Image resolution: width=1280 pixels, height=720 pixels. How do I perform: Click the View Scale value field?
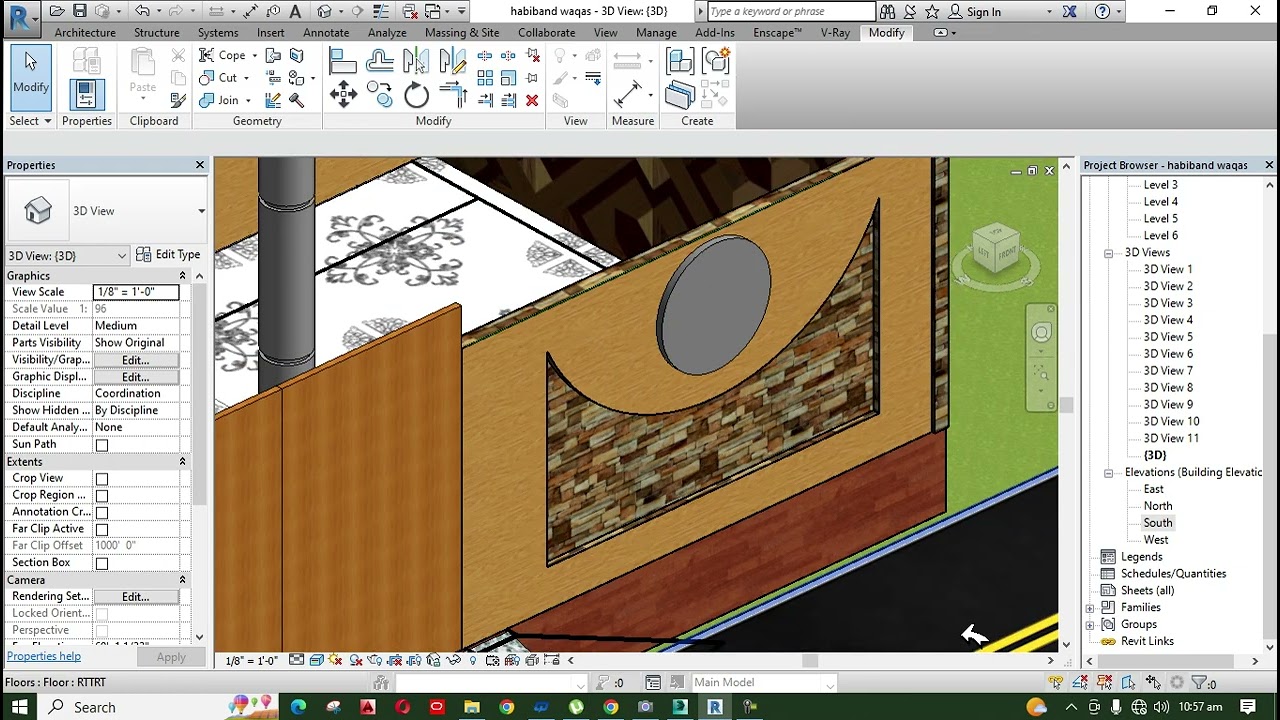click(x=136, y=292)
